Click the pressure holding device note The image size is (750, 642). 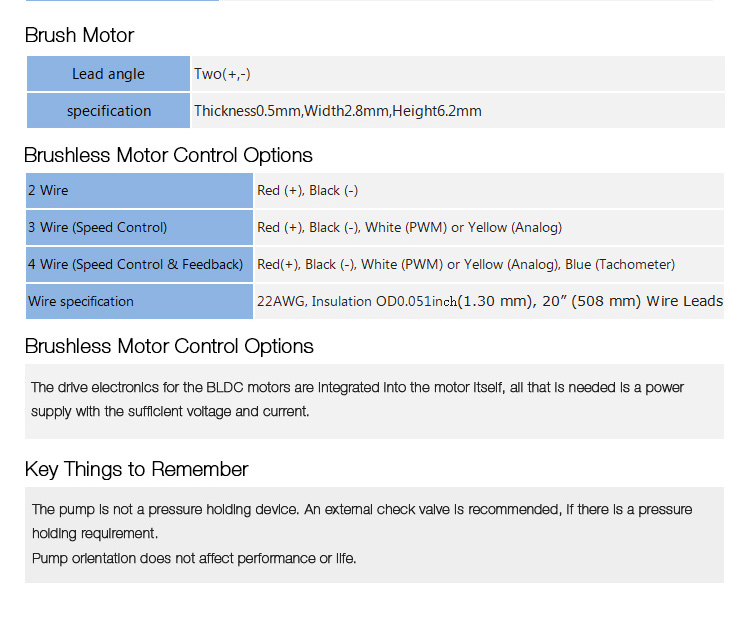[x=362, y=521]
